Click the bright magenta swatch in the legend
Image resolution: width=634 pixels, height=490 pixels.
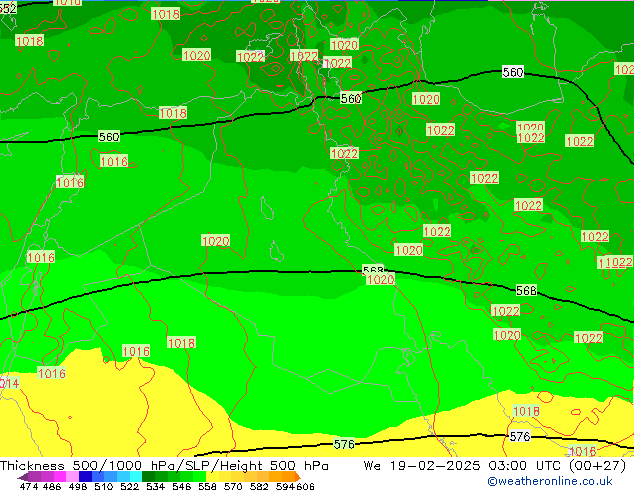click(60, 477)
